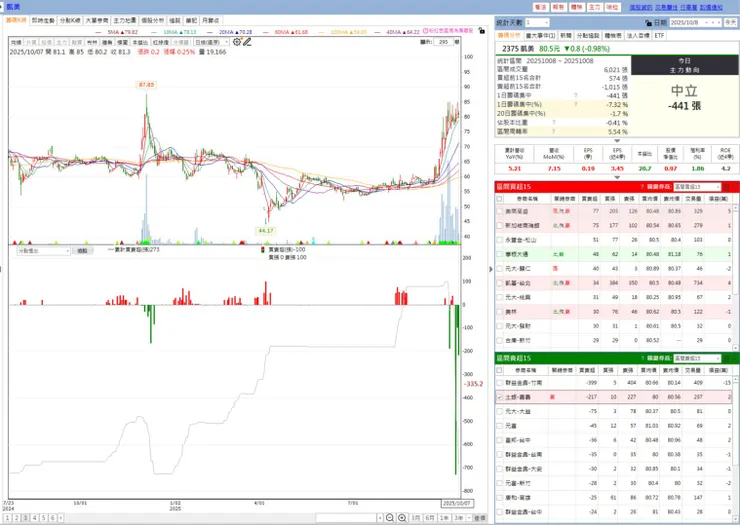Switch to chart layout page 3
The image size is (740, 525).
25,518
